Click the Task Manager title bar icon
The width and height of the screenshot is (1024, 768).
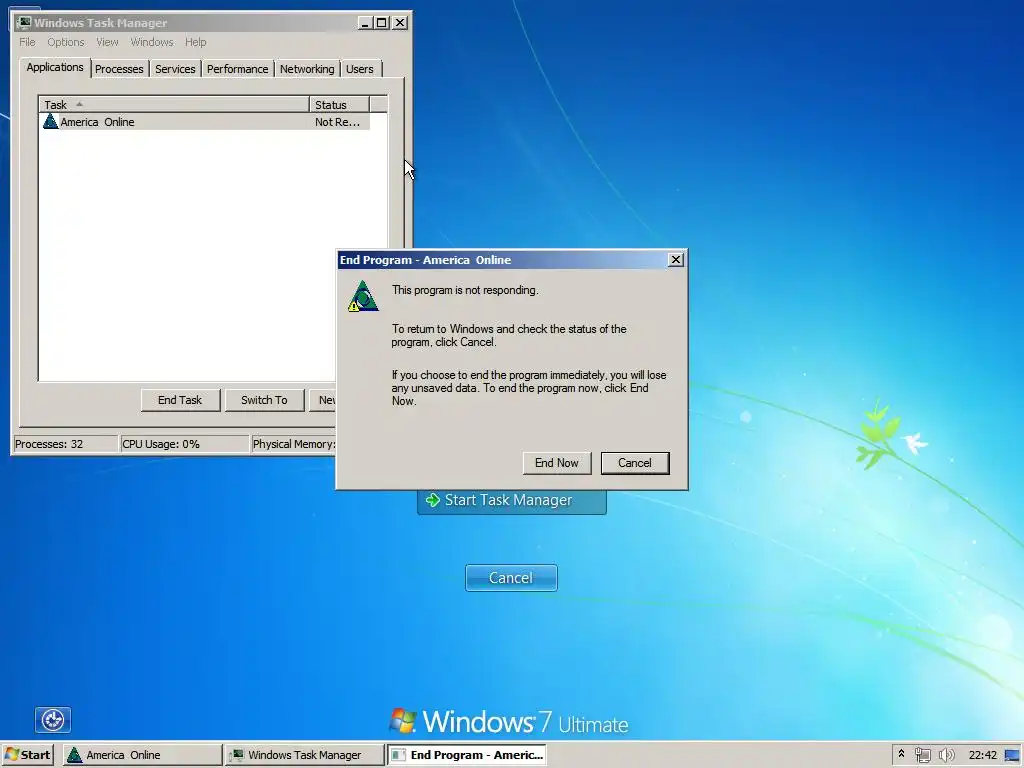click(x=24, y=23)
